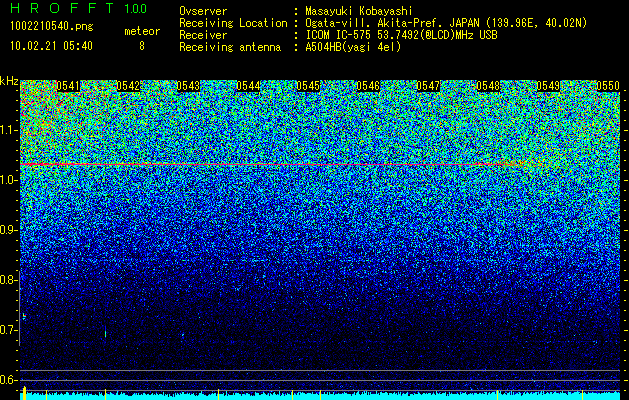
Task: Click the A504HB(yagi 4el) antenna text
Action: [353, 47]
